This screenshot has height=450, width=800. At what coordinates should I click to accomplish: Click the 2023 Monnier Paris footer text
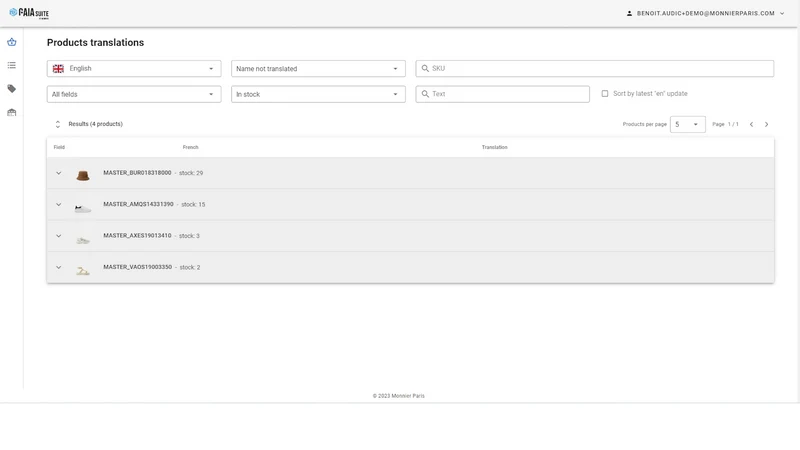[x=398, y=395]
